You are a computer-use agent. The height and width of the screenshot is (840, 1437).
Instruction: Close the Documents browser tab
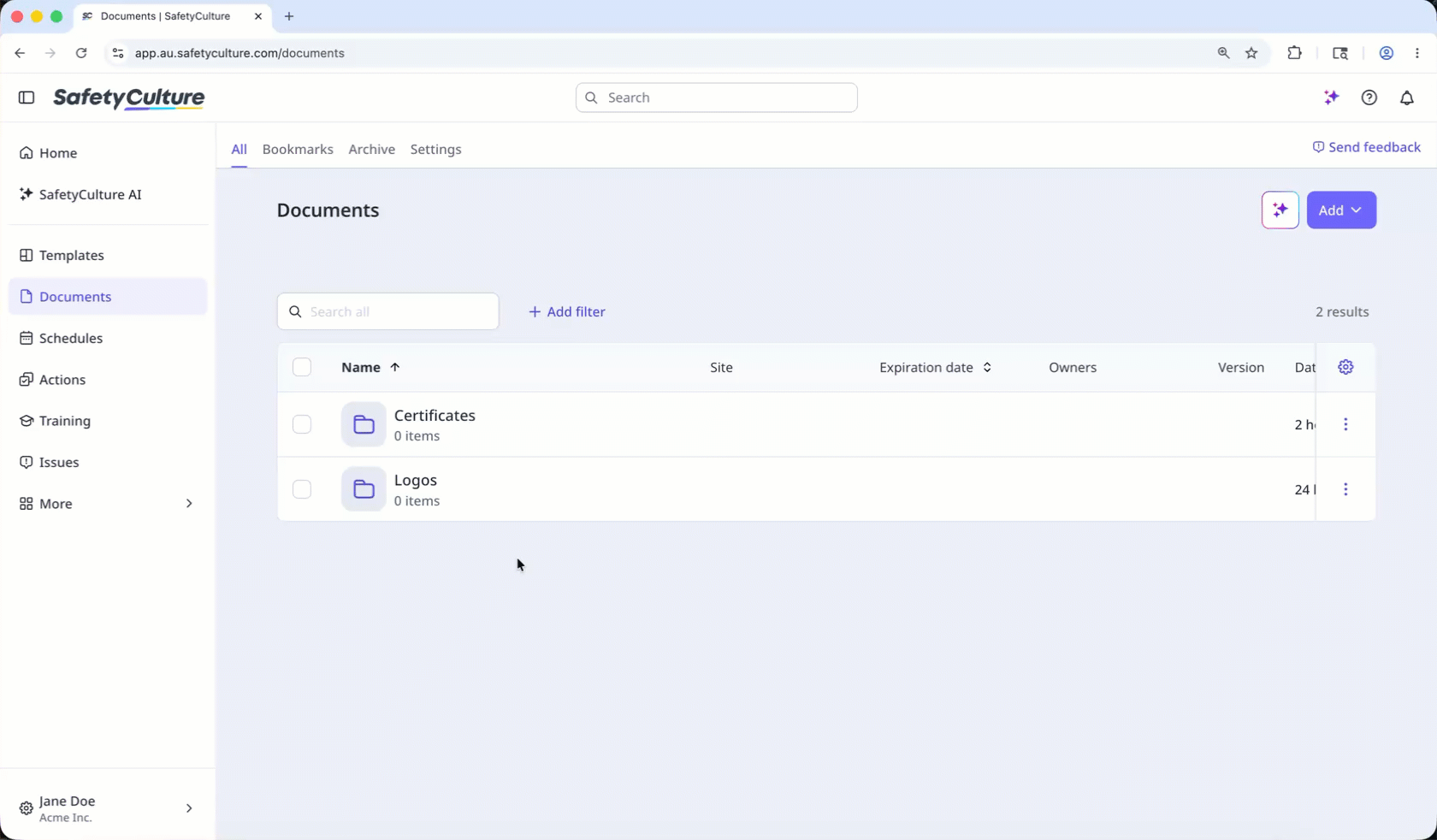pyautogui.click(x=258, y=16)
